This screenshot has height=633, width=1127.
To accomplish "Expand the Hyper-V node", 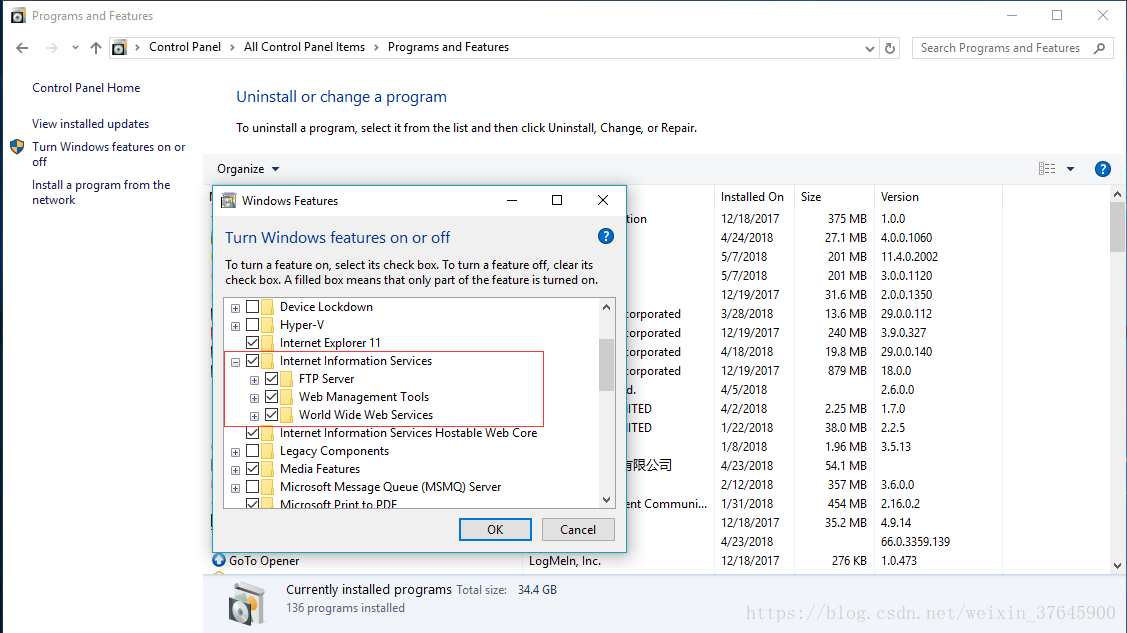I will (x=236, y=326).
